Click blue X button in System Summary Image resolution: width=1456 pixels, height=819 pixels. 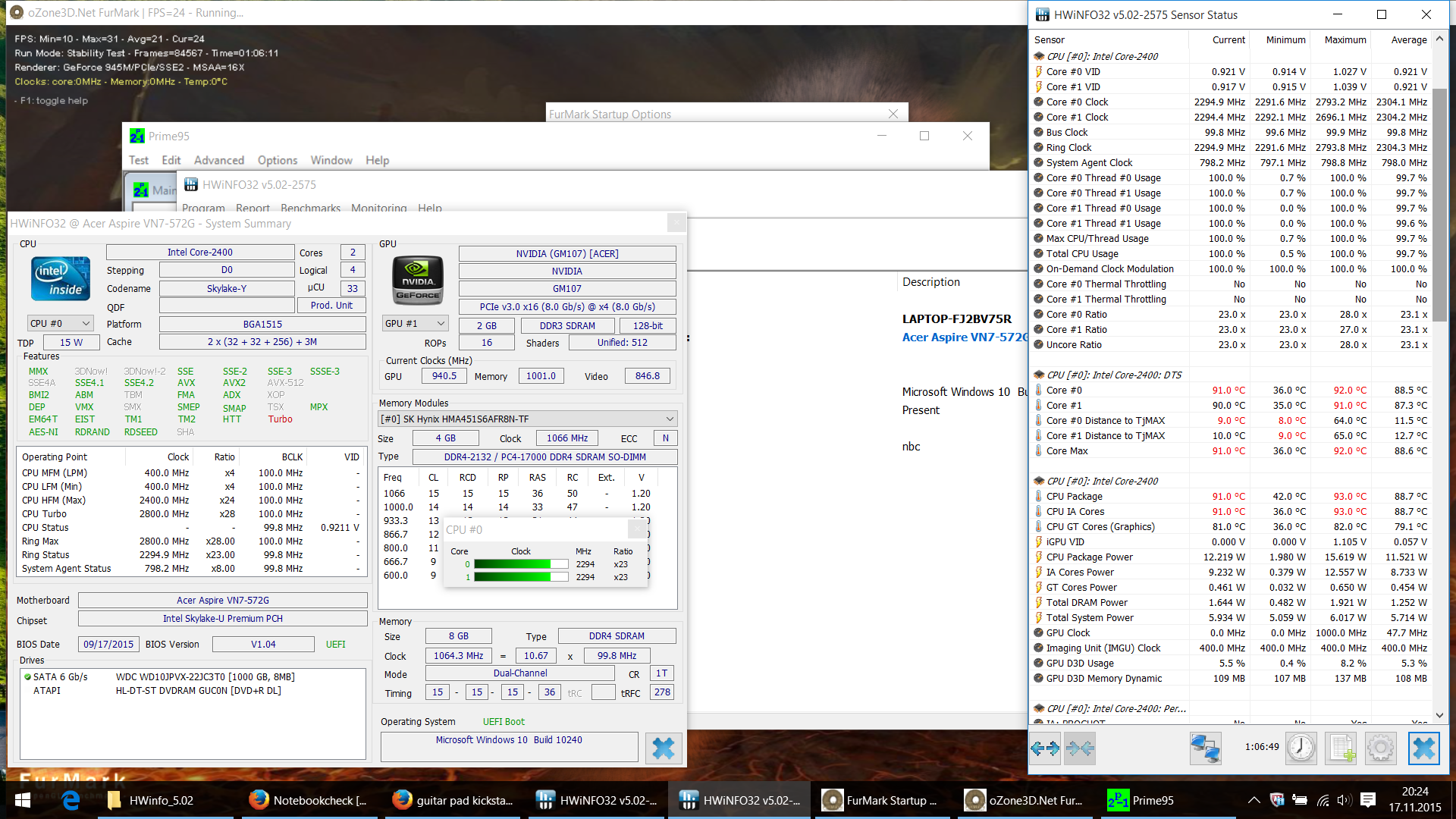pyautogui.click(x=663, y=748)
